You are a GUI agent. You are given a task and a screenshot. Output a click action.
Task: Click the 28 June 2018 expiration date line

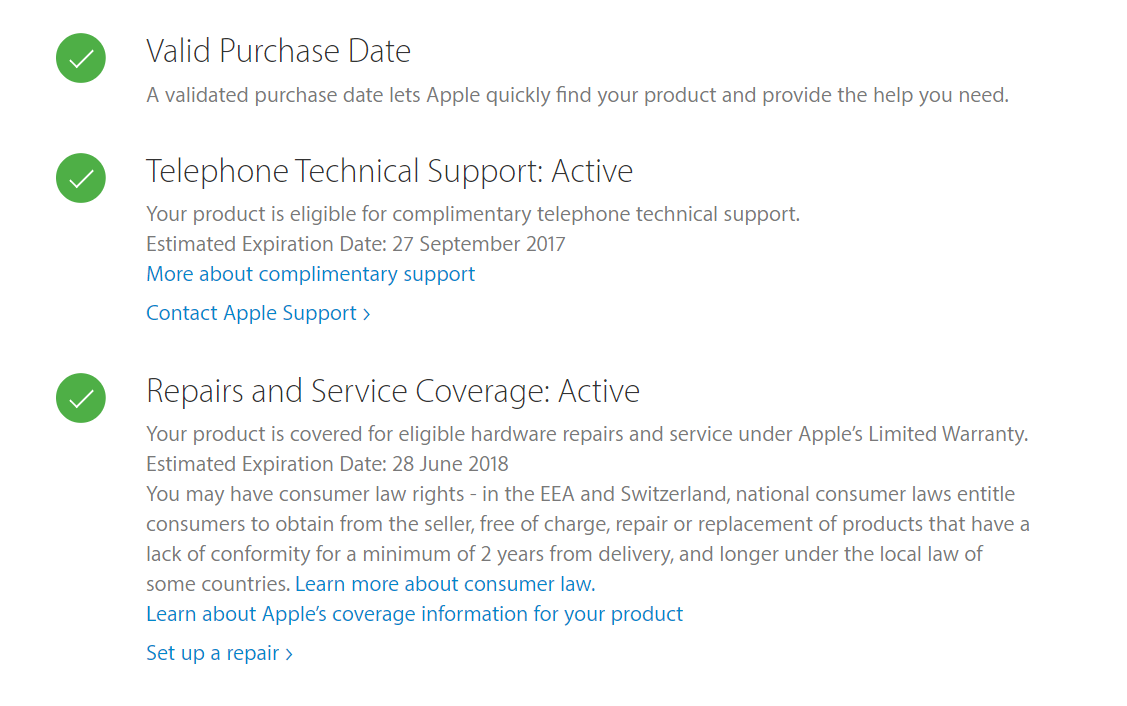(x=327, y=464)
